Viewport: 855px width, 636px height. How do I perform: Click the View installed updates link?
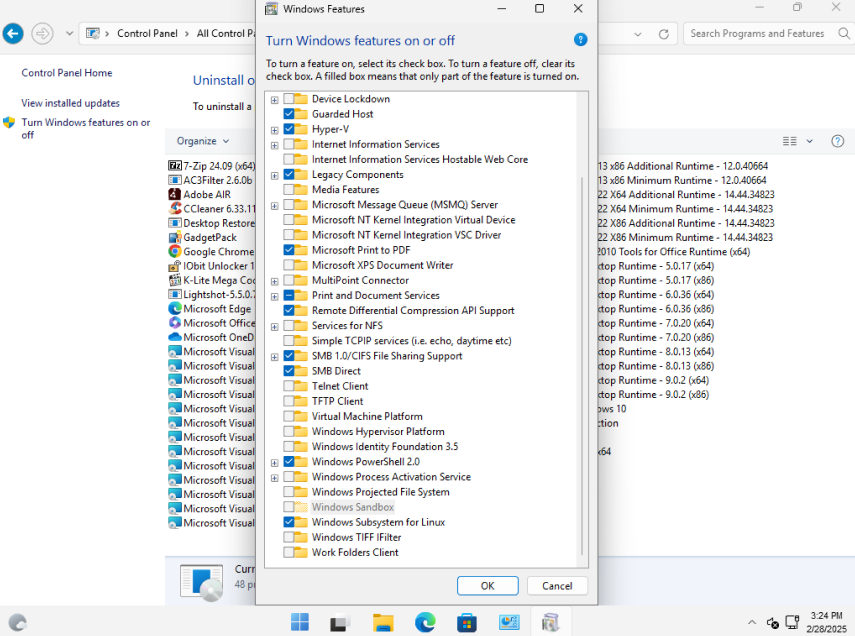point(70,103)
